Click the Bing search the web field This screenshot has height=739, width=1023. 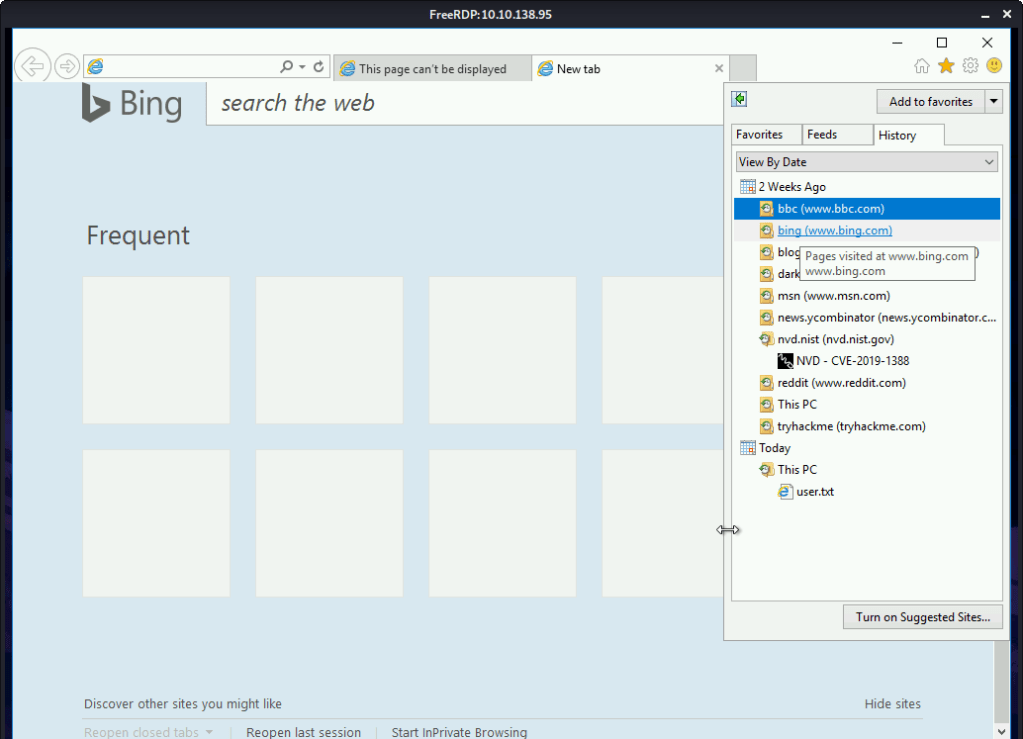[460, 103]
